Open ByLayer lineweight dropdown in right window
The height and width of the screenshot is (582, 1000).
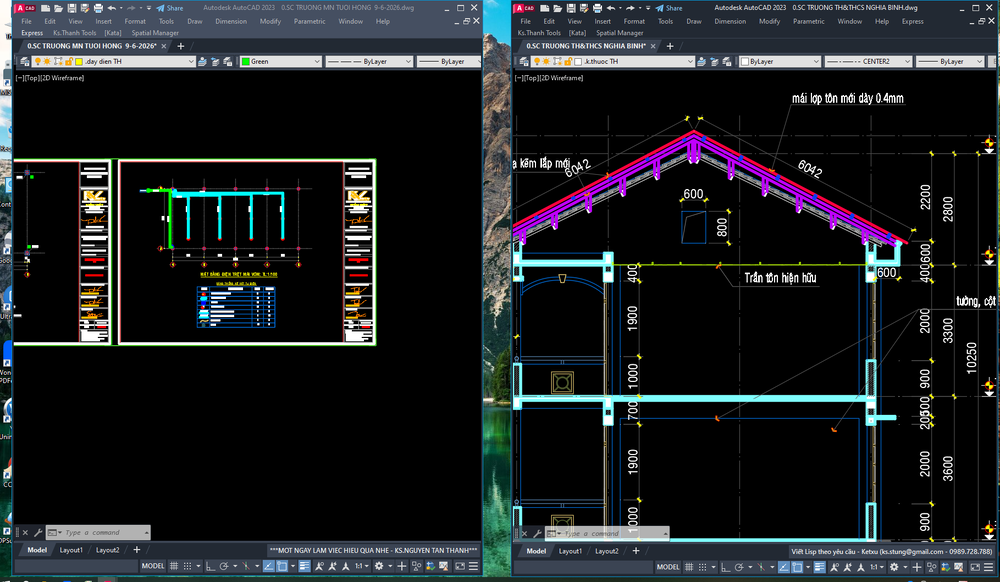pyautogui.click(x=980, y=62)
